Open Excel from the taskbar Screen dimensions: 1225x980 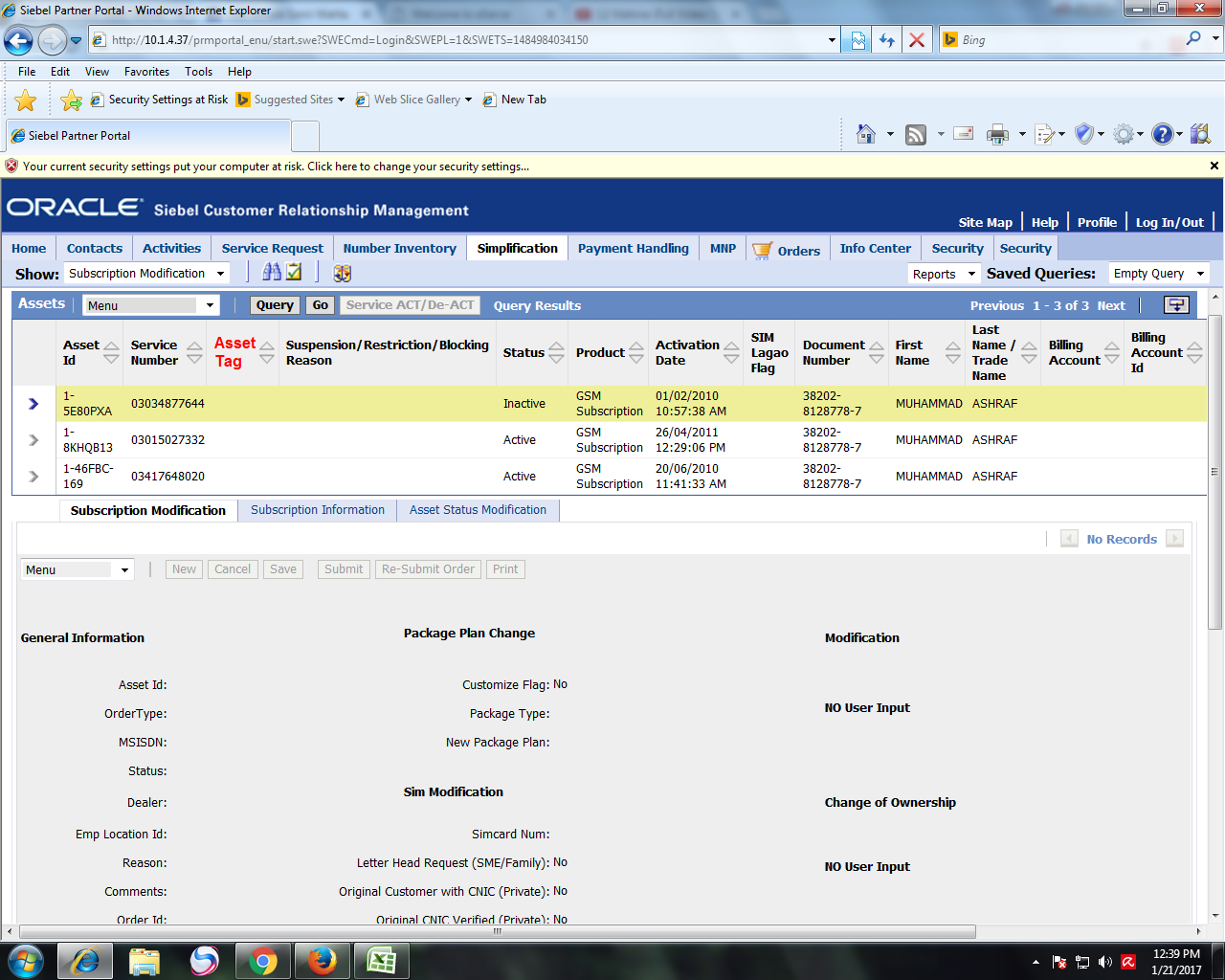click(381, 961)
